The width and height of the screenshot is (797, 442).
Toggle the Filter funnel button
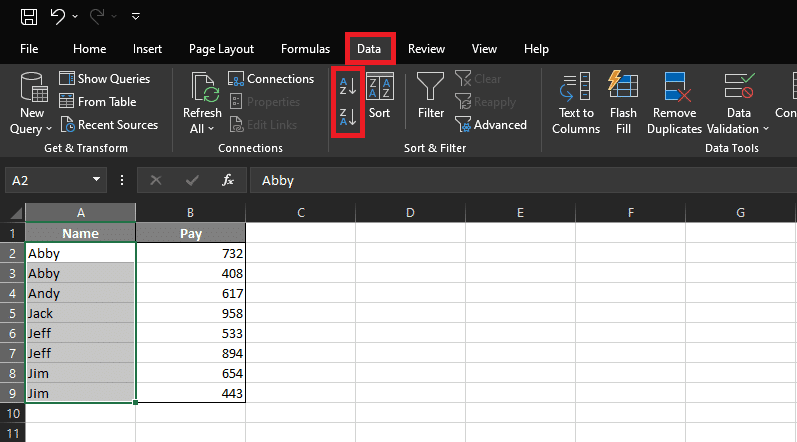pos(431,97)
